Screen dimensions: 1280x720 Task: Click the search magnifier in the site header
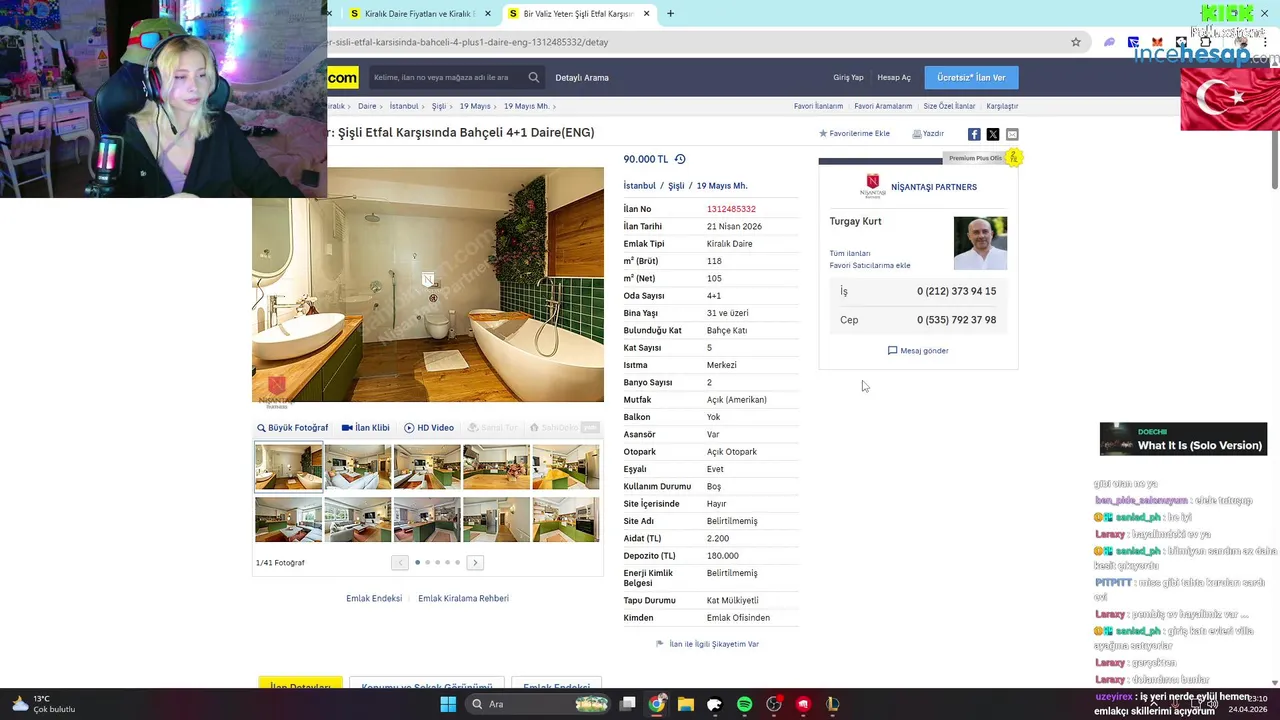point(534,78)
